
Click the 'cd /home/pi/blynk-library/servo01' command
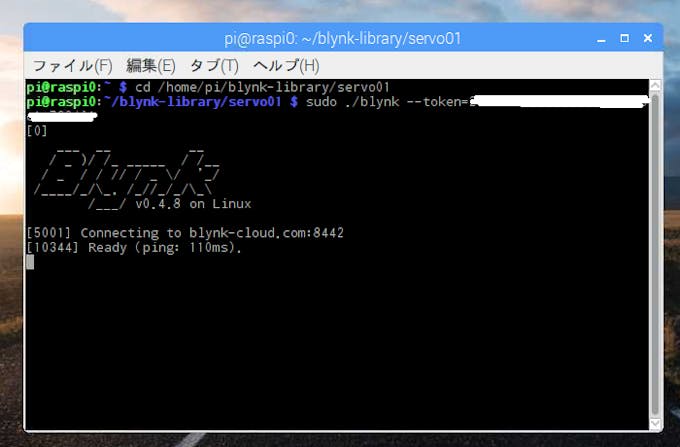point(262,87)
